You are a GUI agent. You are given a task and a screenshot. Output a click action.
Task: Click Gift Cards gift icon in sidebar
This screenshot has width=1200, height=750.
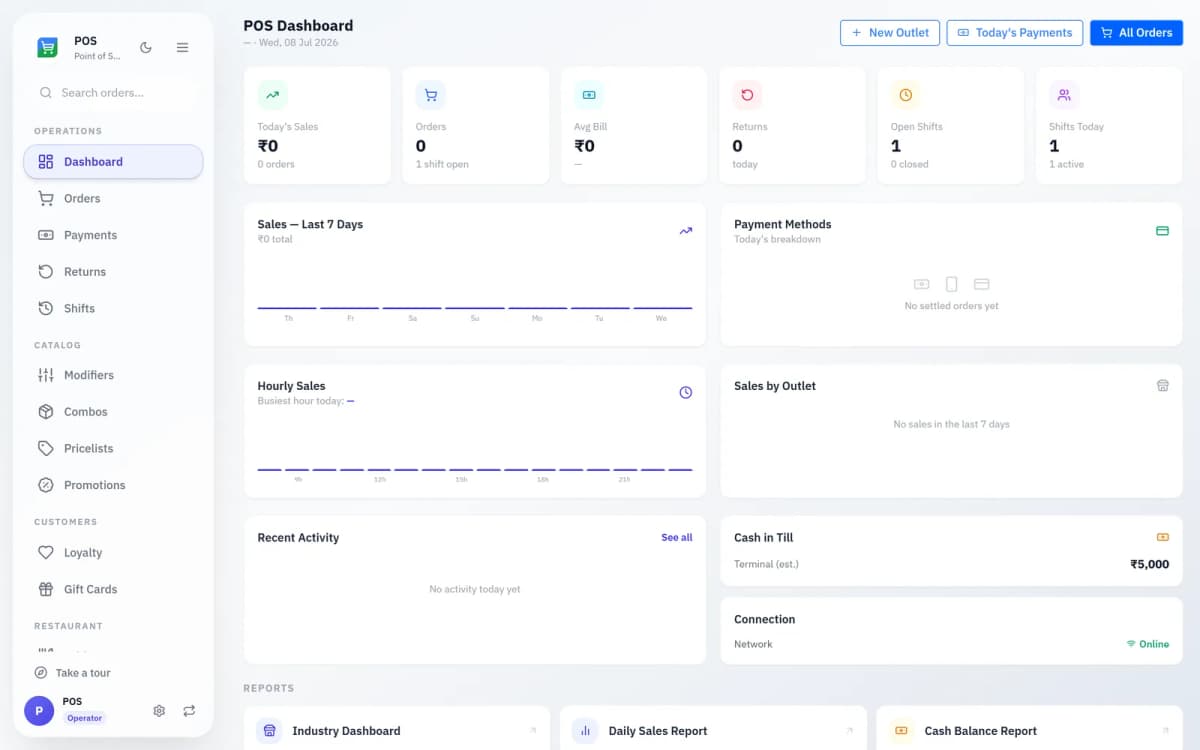(46, 589)
